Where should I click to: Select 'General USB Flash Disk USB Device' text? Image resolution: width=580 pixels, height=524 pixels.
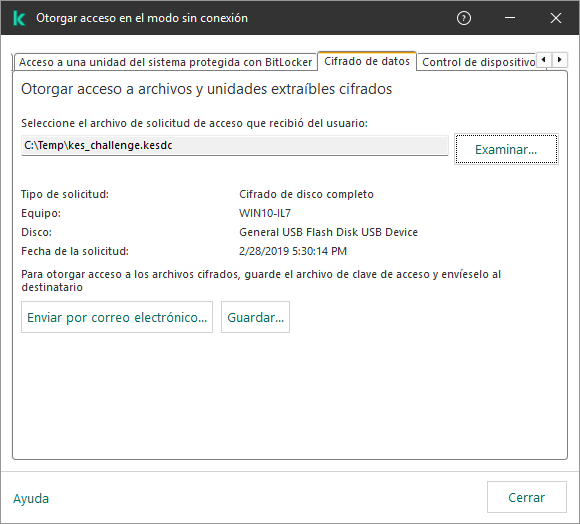point(328,232)
